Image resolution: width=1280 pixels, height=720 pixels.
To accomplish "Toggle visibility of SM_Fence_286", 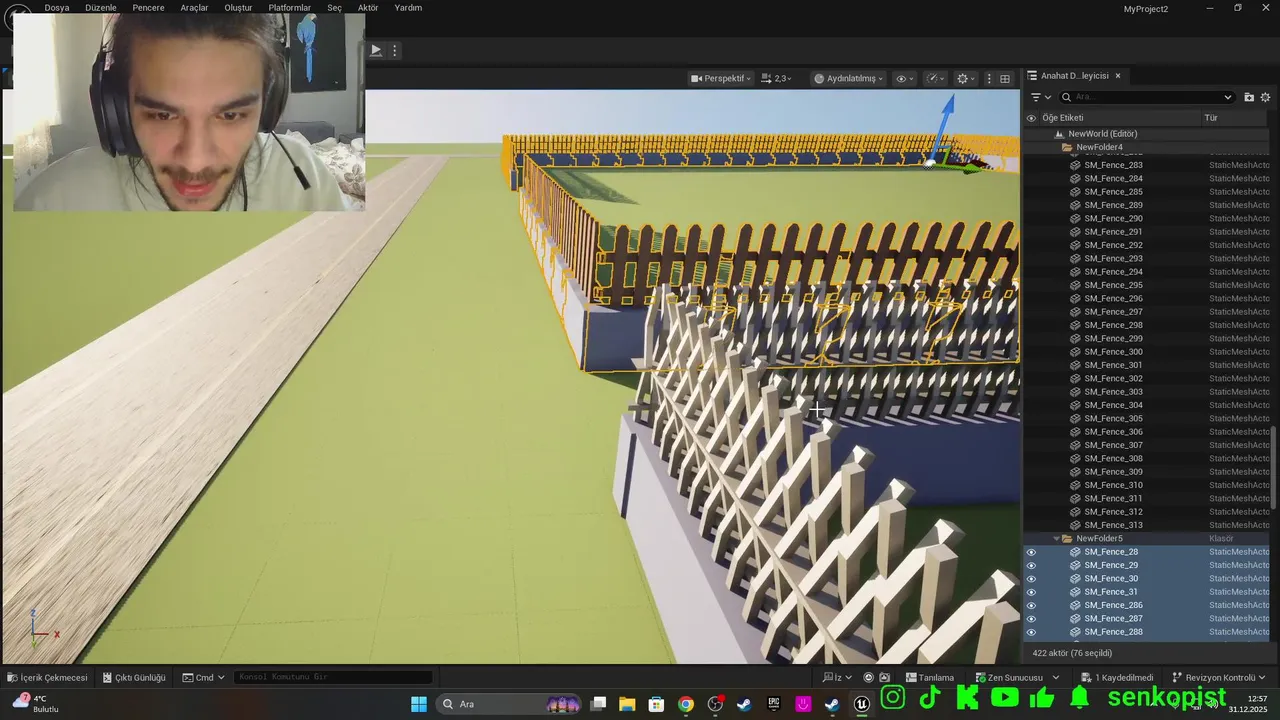I will coord(1031,605).
